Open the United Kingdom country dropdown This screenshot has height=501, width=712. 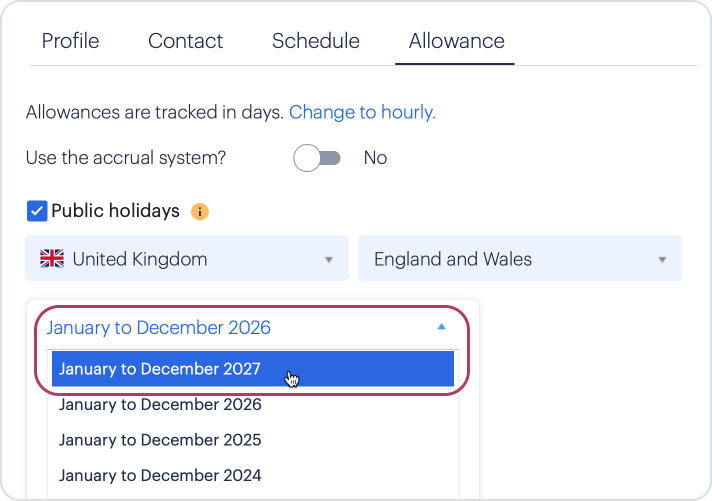186,259
